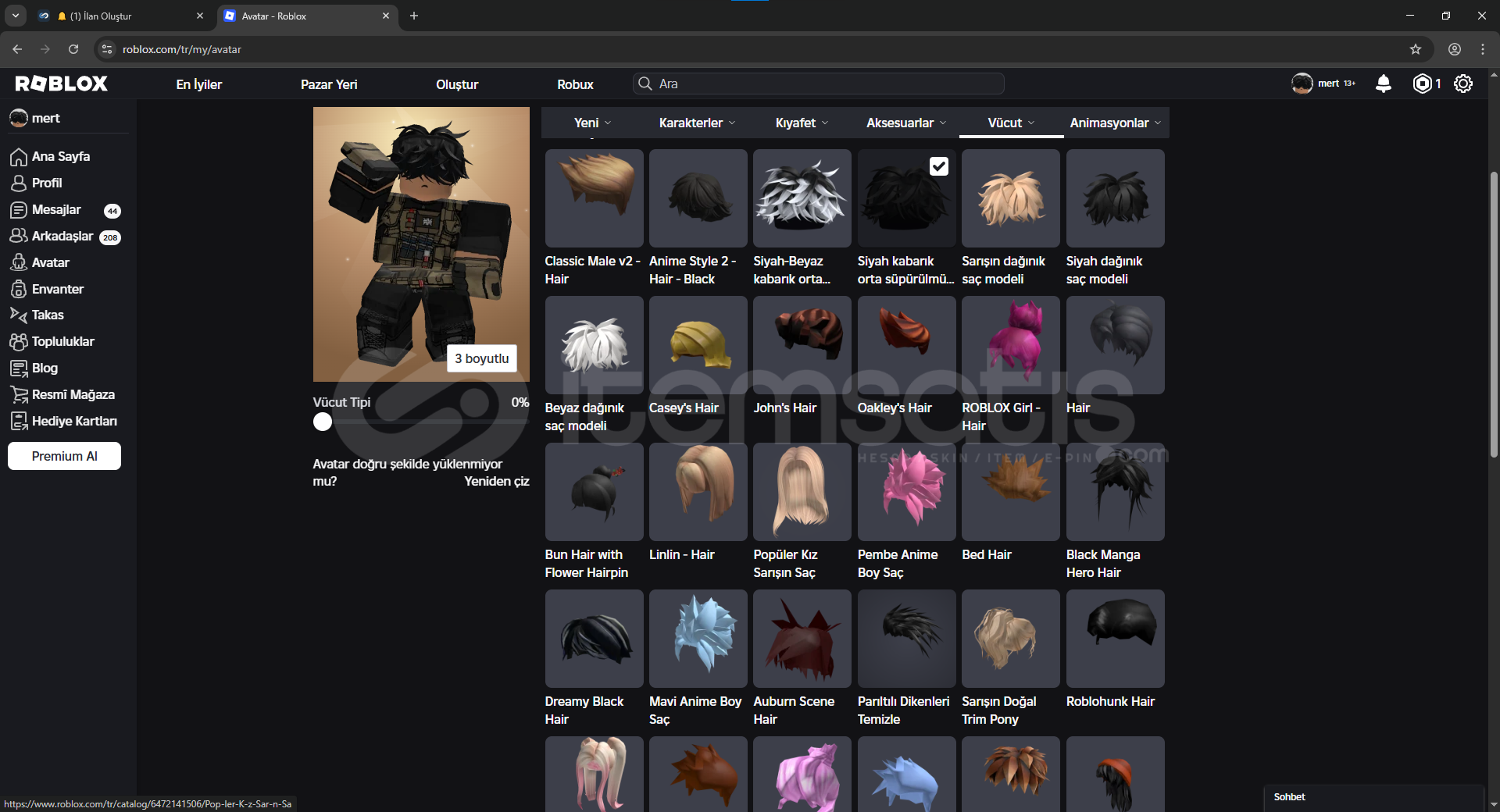This screenshot has width=1500, height=812.
Task: Click the Ara search field
Action: (x=818, y=84)
